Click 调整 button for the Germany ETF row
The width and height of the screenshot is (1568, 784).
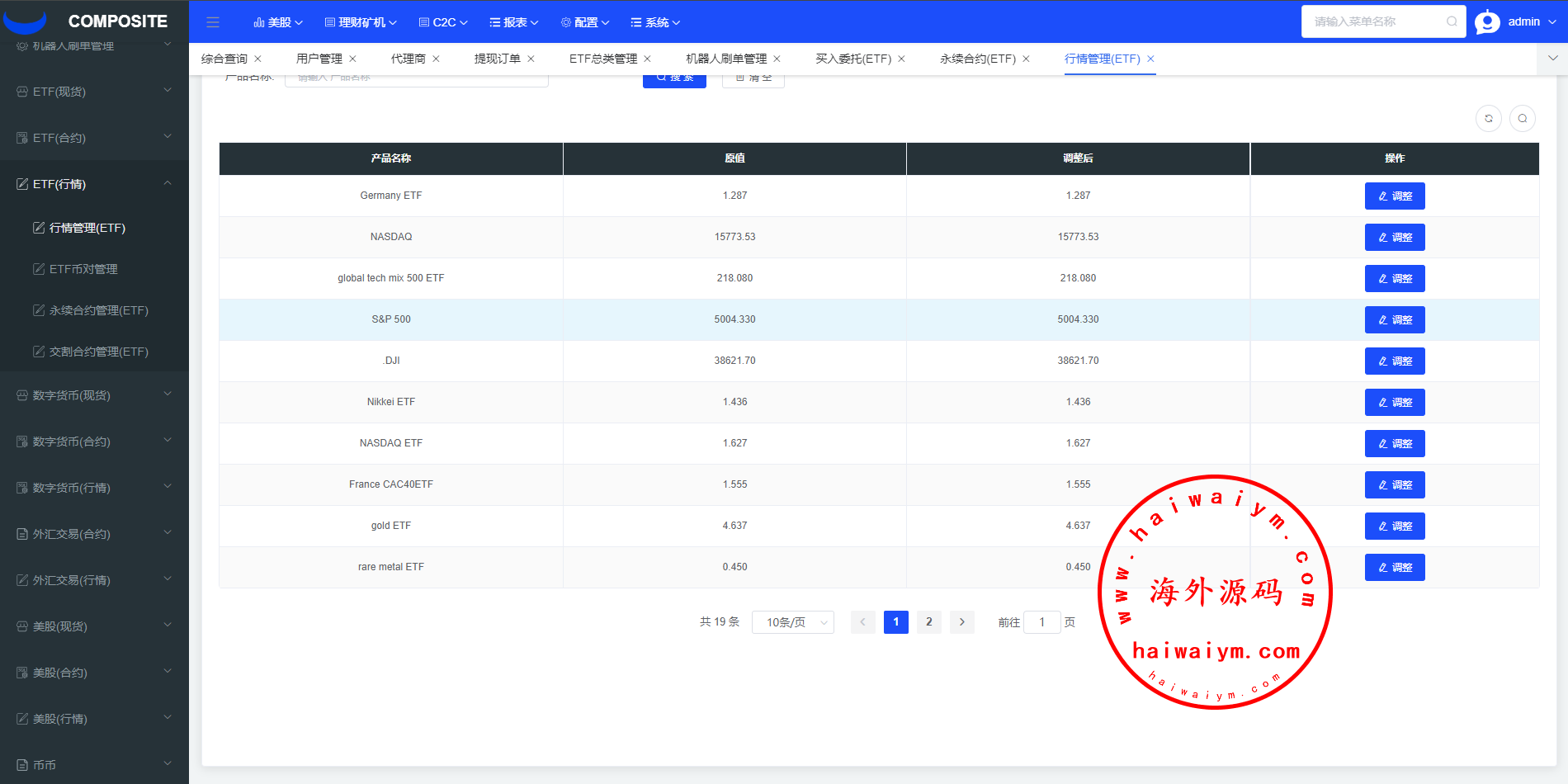coord(1394,196)
